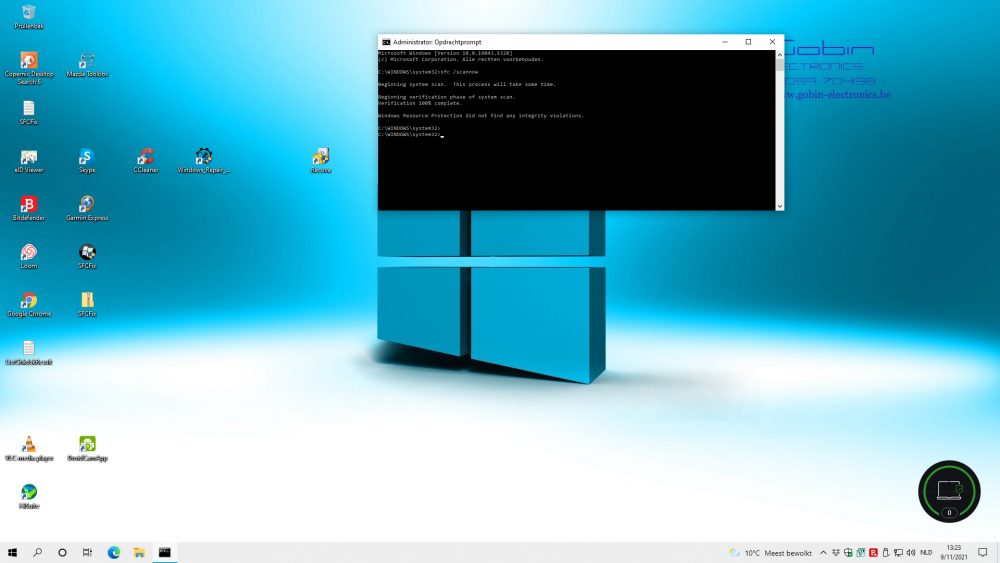1000x563 pixels.
Task: Open the Prullenbak recycle bin icon
Action: tap(29, 13)
